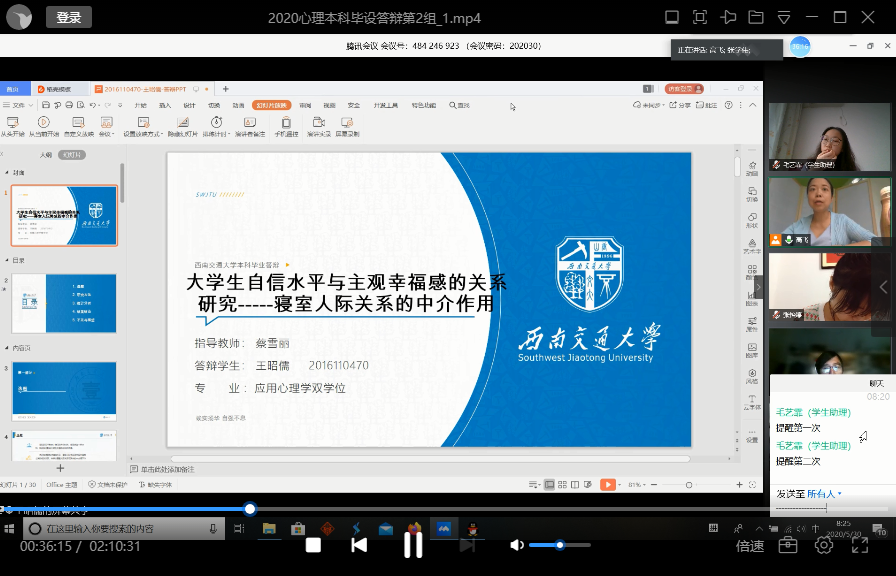
Task: Mute the player volume speaker icon
Action: 516,545
